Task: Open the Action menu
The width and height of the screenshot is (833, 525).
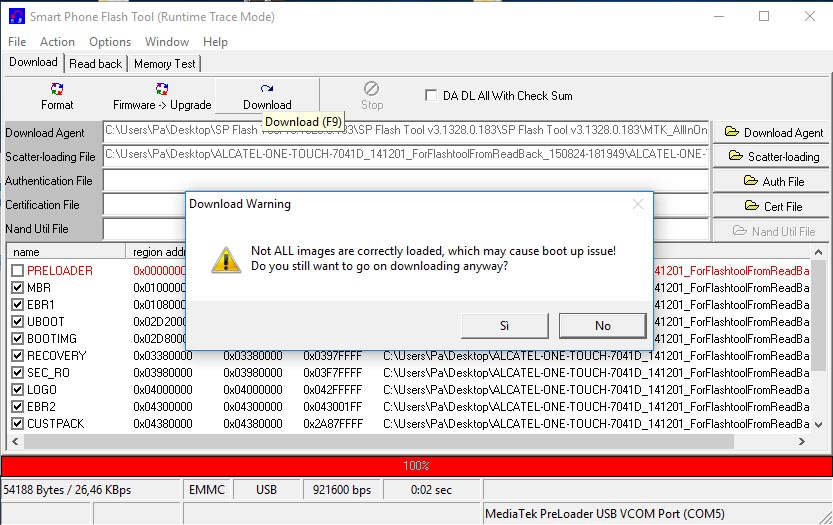Action: (57, 42)
